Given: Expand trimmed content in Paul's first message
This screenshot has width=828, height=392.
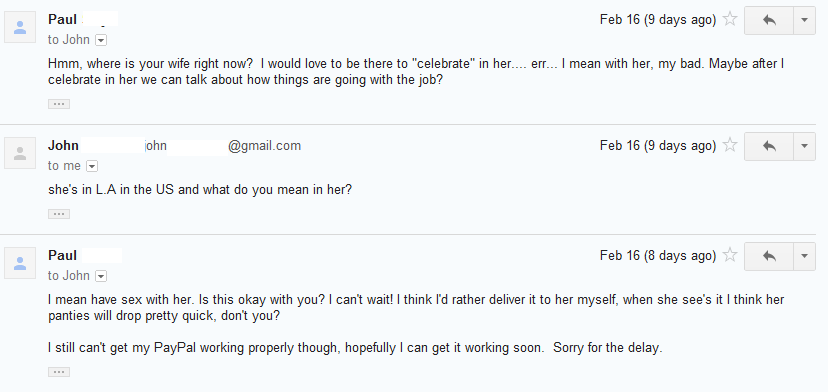Looking at the screenshot, I should tap(59, 104).
